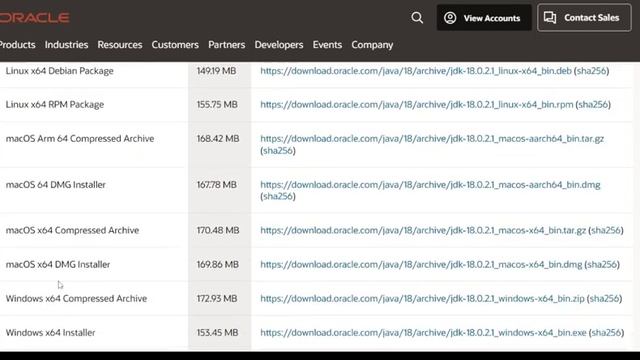Open sha256 link for Windows zip

604,298
